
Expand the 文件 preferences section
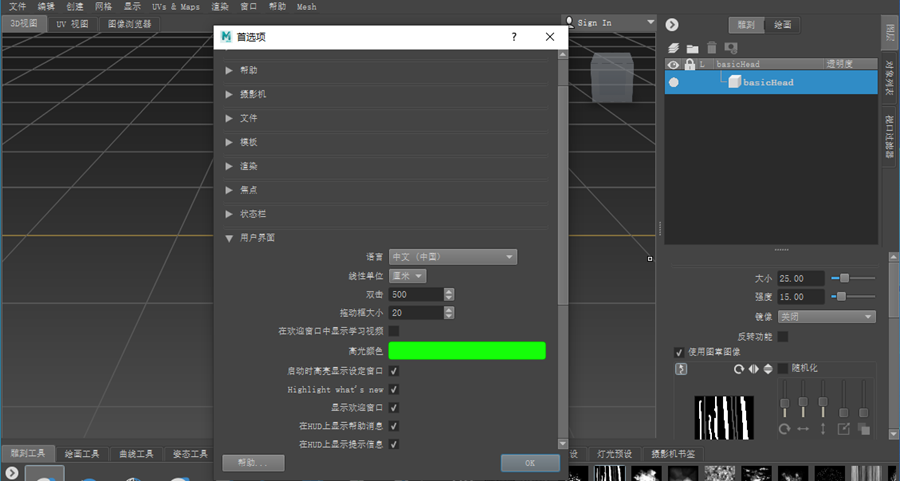(229, 118)
